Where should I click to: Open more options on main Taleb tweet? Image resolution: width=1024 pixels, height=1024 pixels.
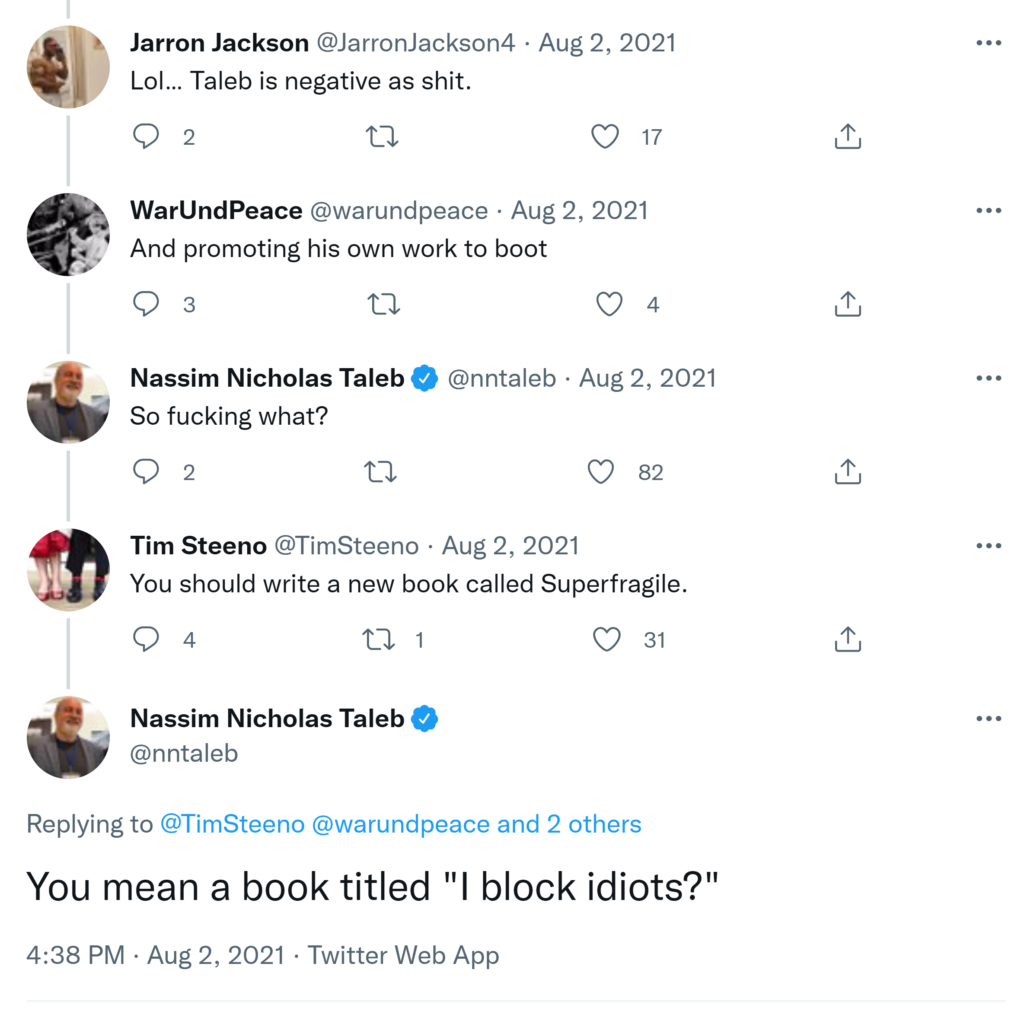988,719
